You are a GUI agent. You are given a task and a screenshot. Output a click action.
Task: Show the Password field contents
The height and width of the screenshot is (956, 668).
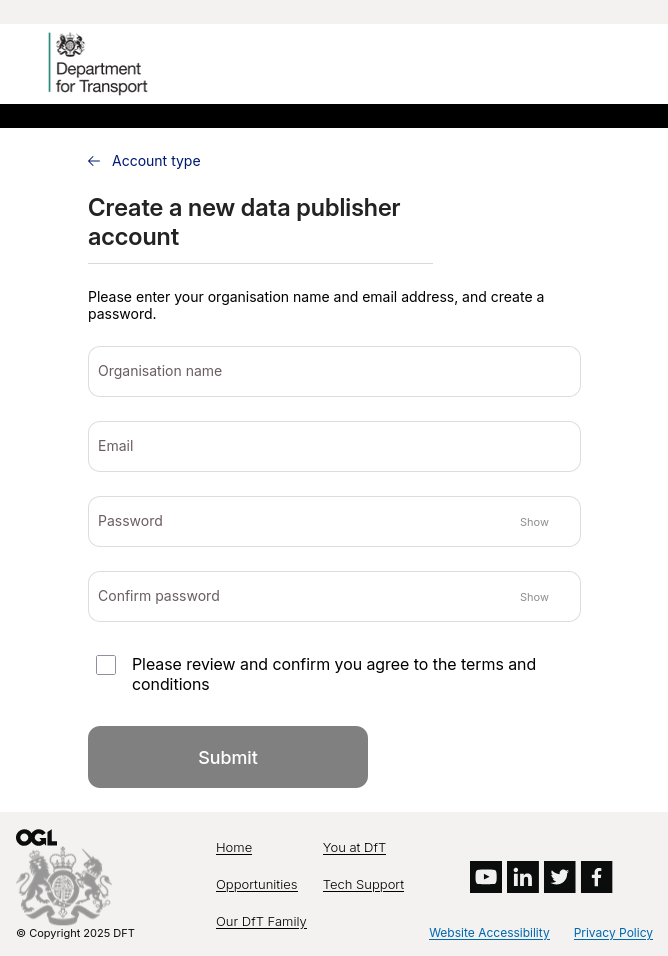pyautogui.click(x=534, y=522)
